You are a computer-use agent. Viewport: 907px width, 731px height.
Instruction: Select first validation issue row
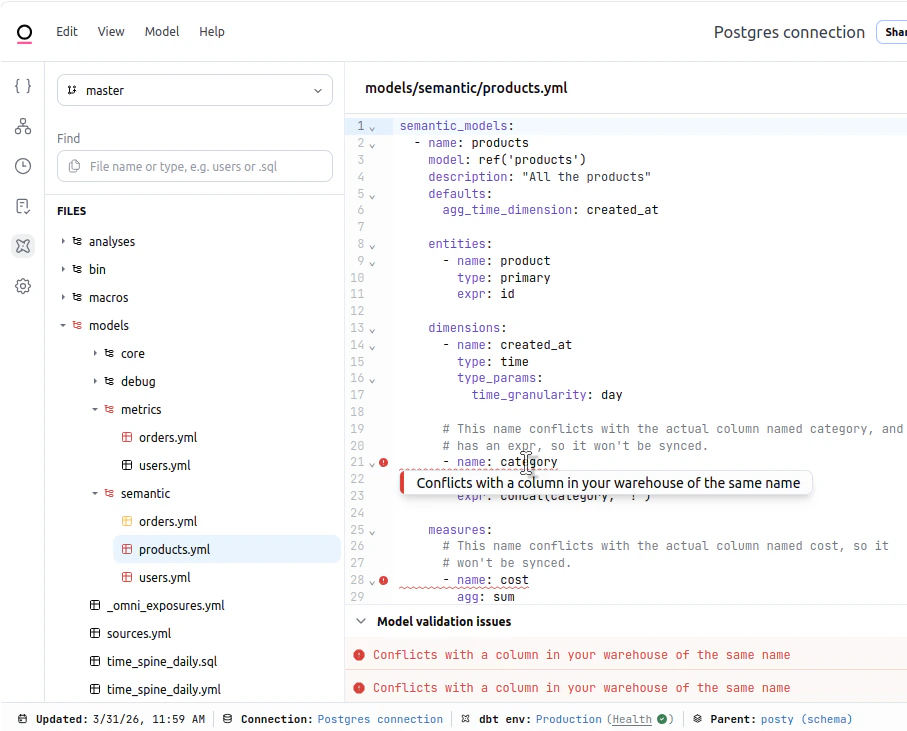point(626,655)
